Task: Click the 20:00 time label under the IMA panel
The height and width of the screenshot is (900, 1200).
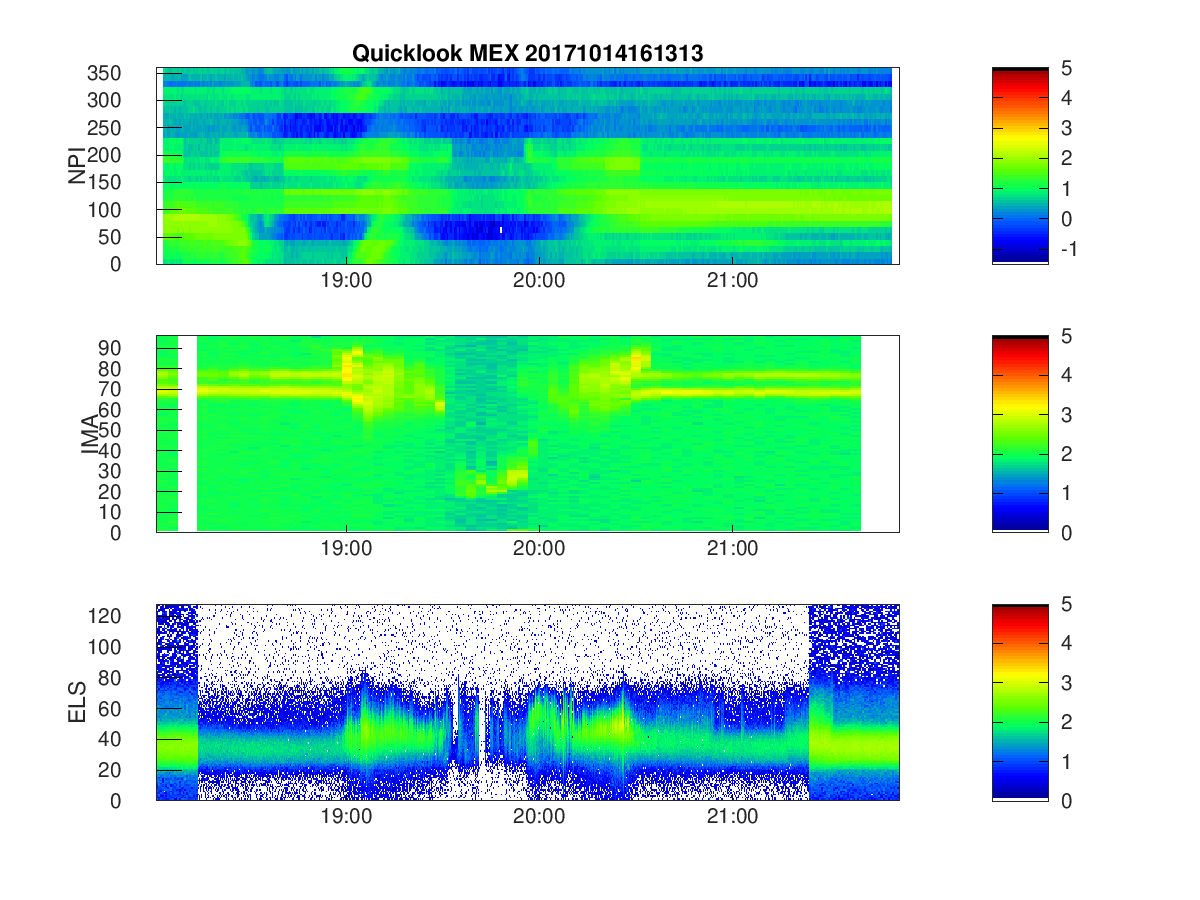Action: 540,549
